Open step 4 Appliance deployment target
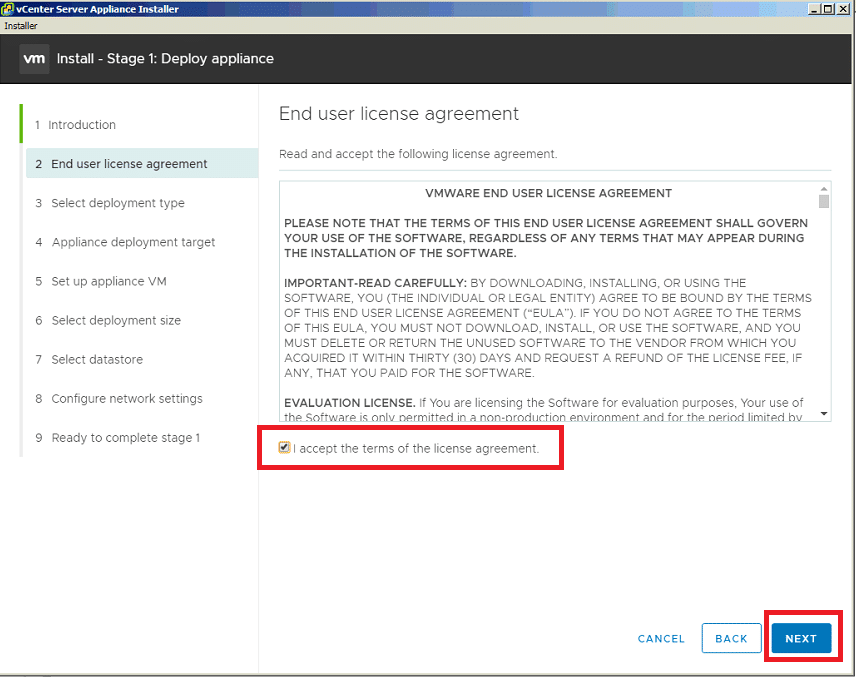Viewport: 856px width, 677px height. pos(125,242)
